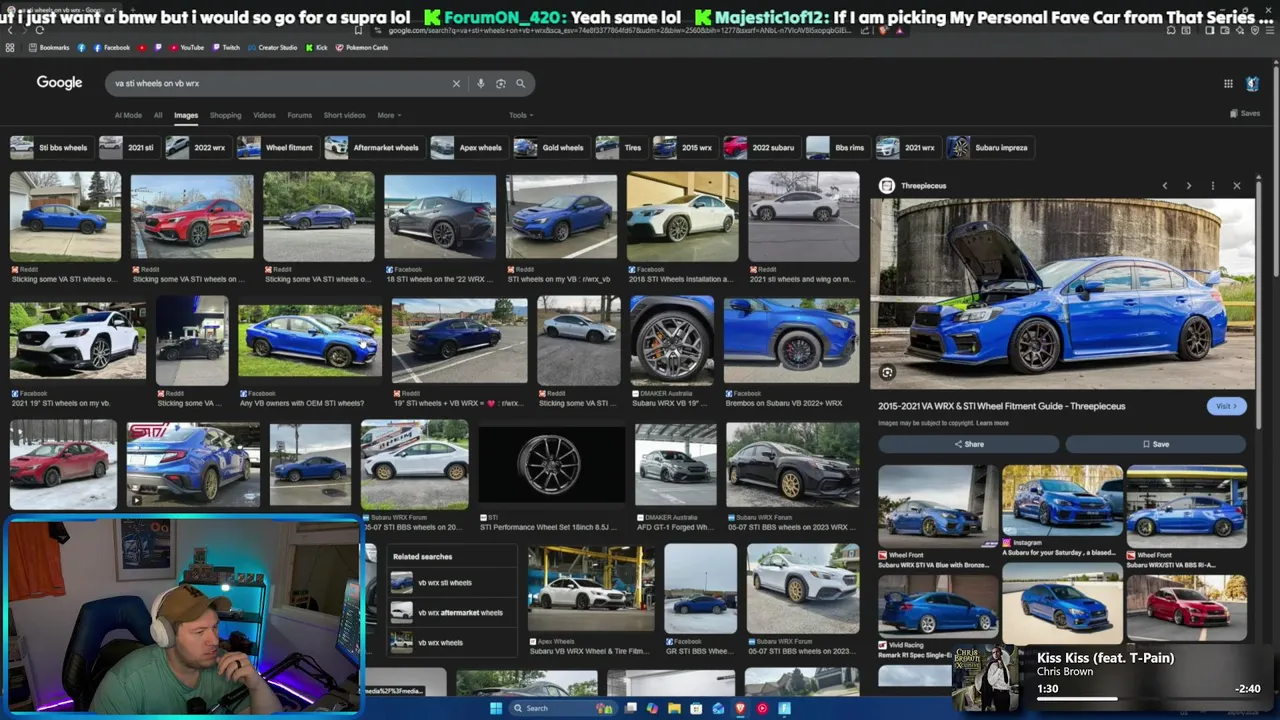Select the Short videos tab
1280x720 pixels.
344,115
